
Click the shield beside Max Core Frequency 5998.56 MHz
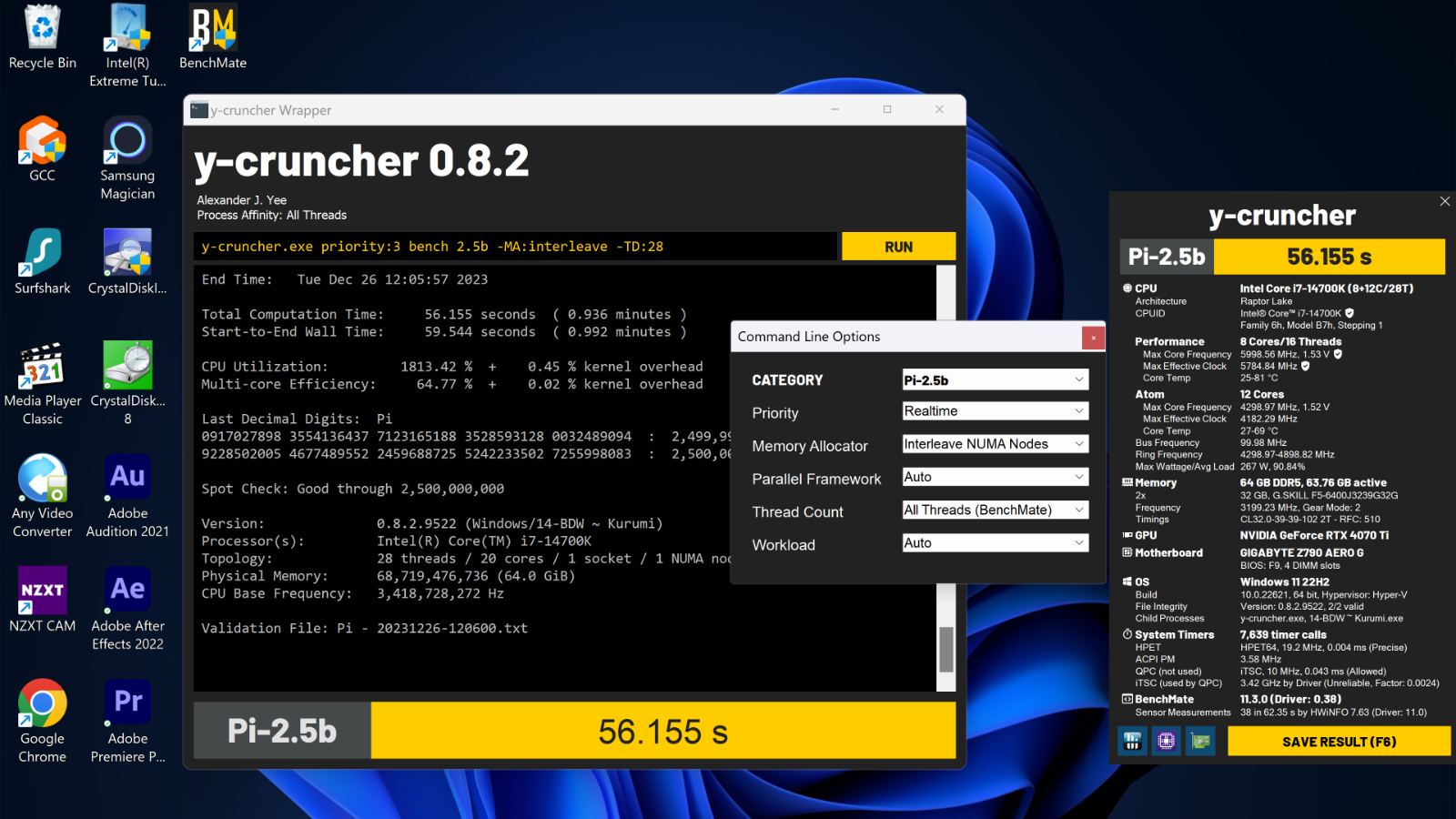pyautogui.click(x=1338, y=354)
